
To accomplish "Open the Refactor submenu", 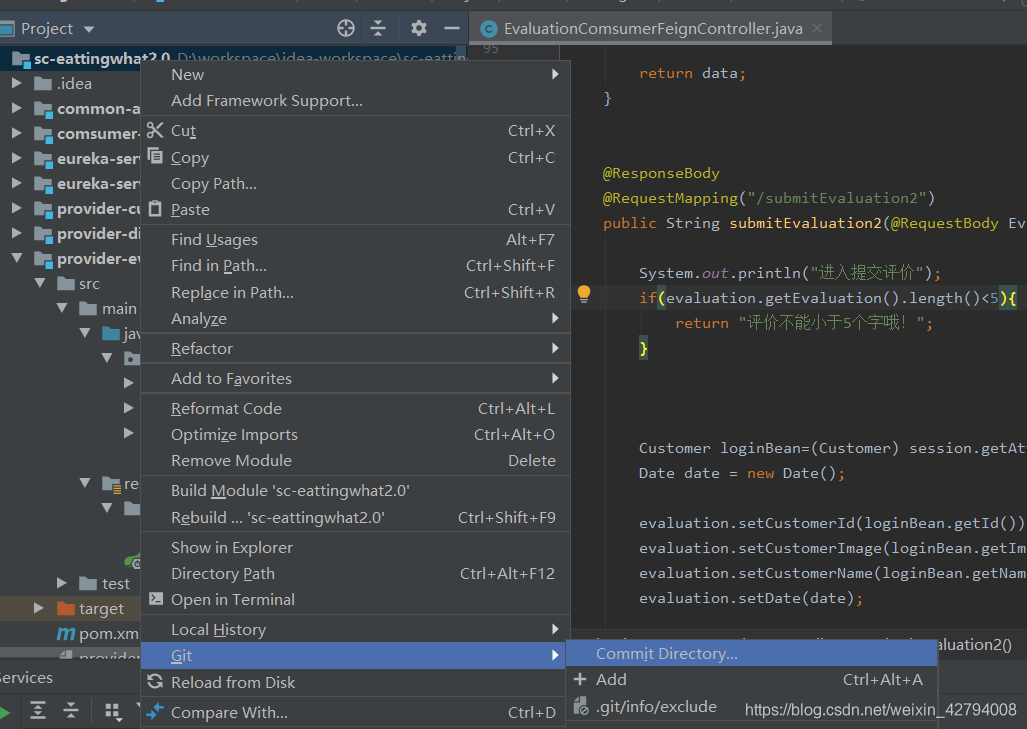I will point(356,348).
